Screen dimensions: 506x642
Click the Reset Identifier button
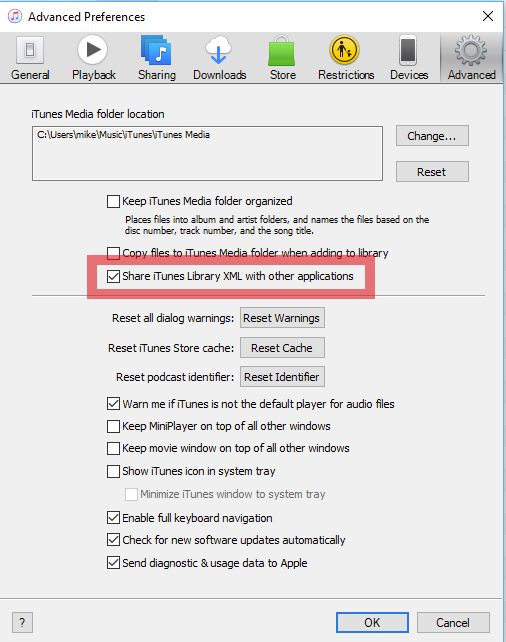(x=282, y=377)
